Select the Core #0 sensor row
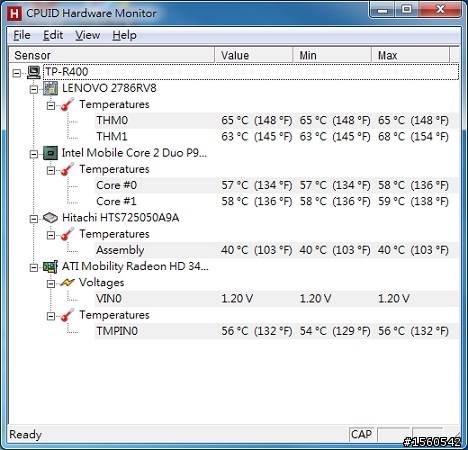The image size is (468, 450). [x=276, y=185]
